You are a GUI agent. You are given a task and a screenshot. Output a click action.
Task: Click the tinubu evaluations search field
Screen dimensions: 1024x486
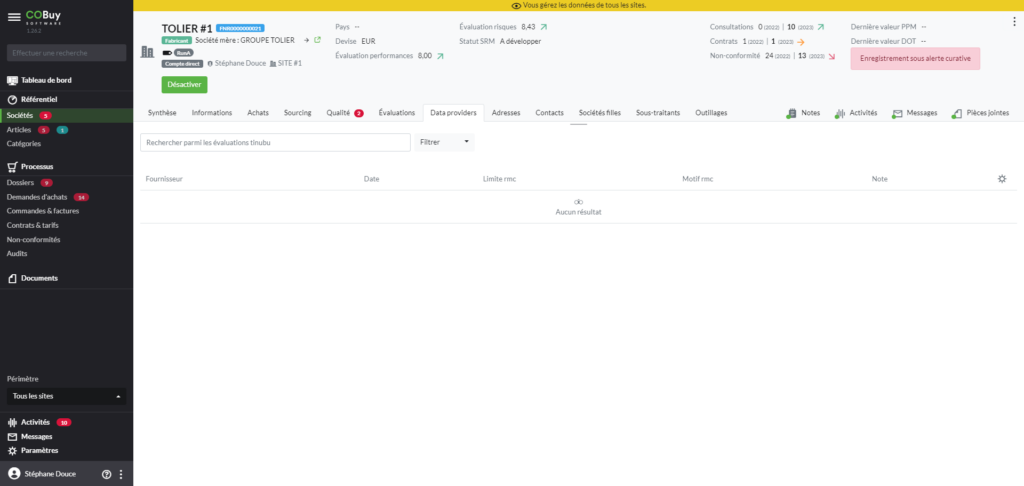[x=275, y=143]
